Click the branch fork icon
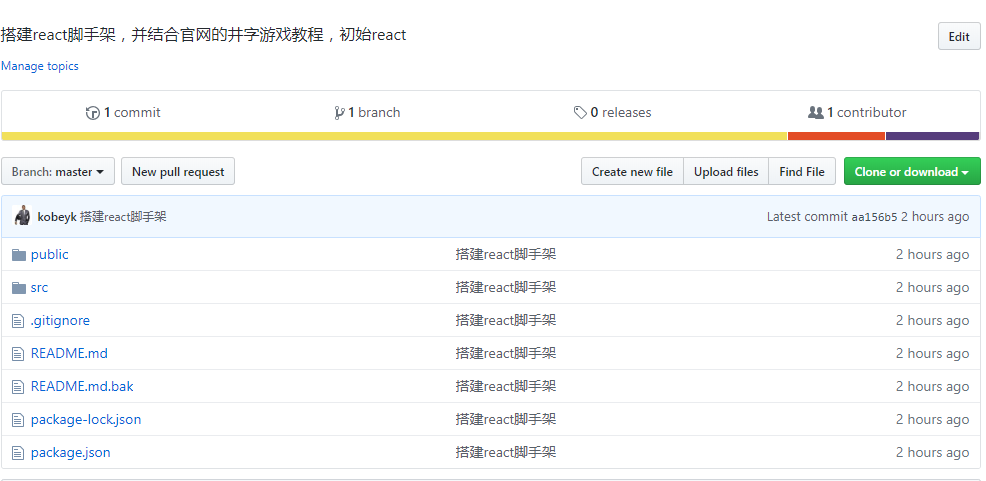The image size is (986, 481). [340, 113]
